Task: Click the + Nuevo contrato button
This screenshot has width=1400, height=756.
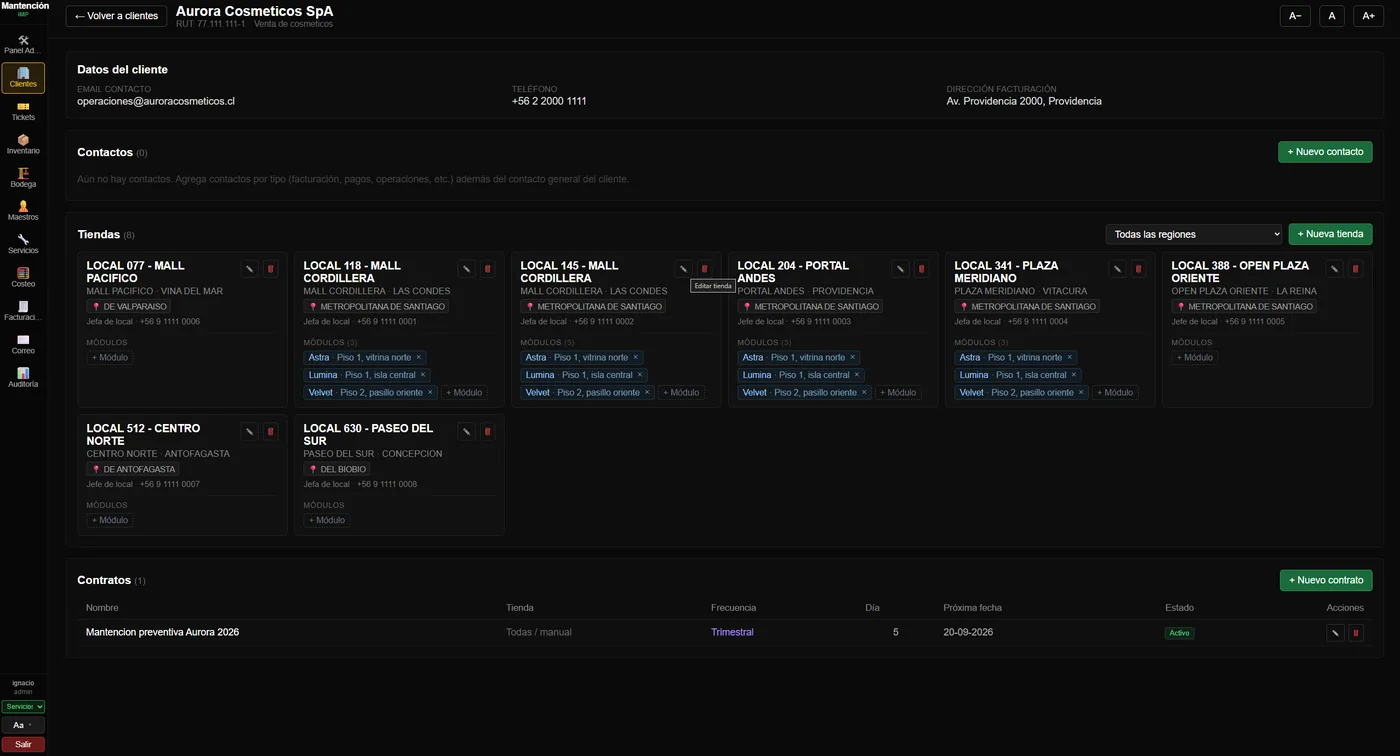Action: pos(1326,580)
